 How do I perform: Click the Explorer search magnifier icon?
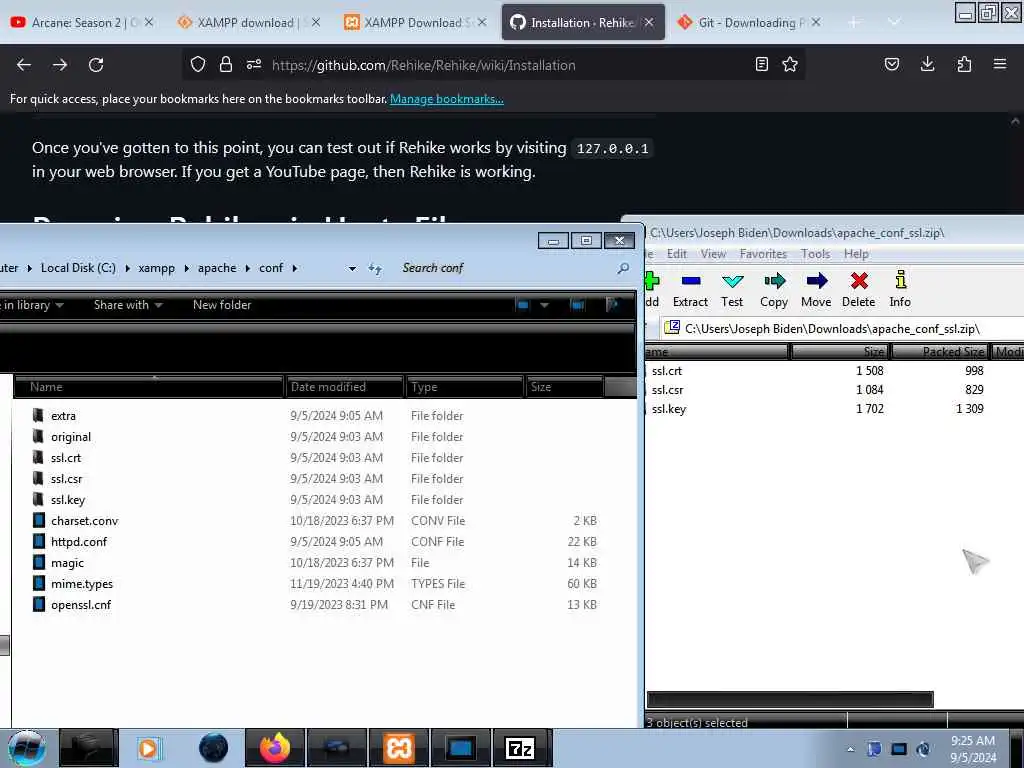point(624,268)
